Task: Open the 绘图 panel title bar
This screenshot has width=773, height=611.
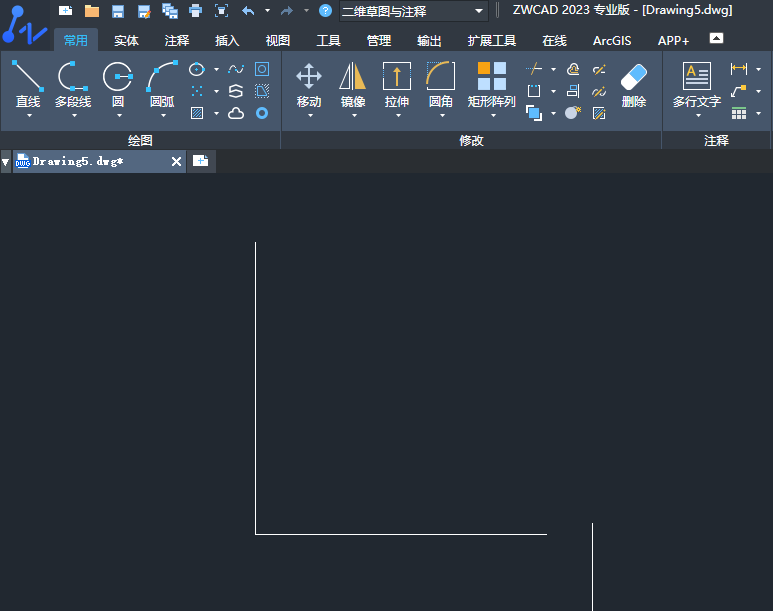Action: (140, 141)
